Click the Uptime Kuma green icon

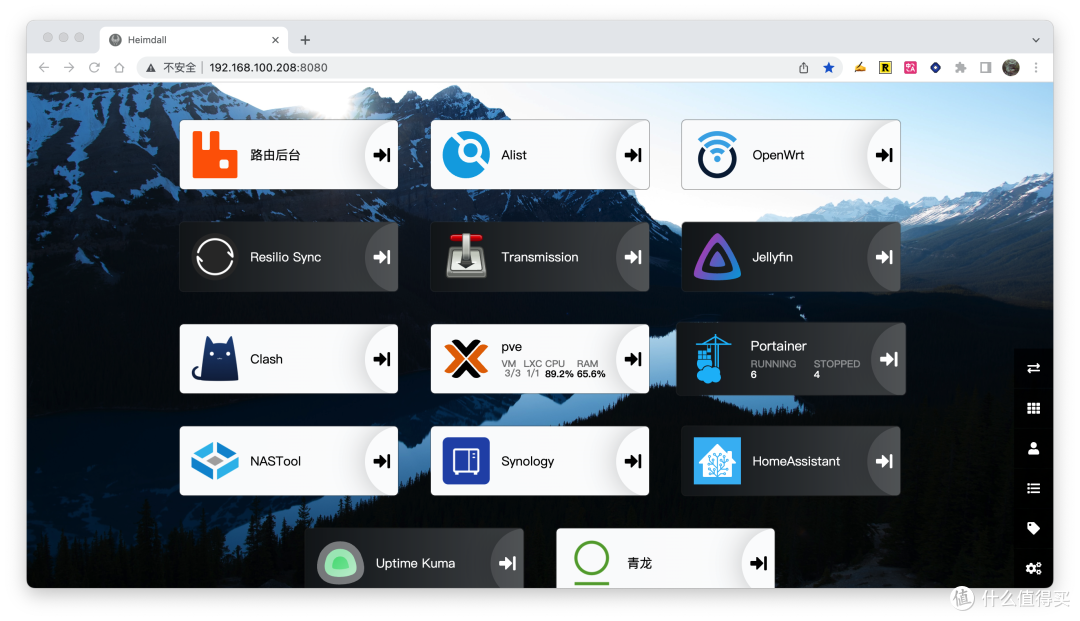click(340, 562)
